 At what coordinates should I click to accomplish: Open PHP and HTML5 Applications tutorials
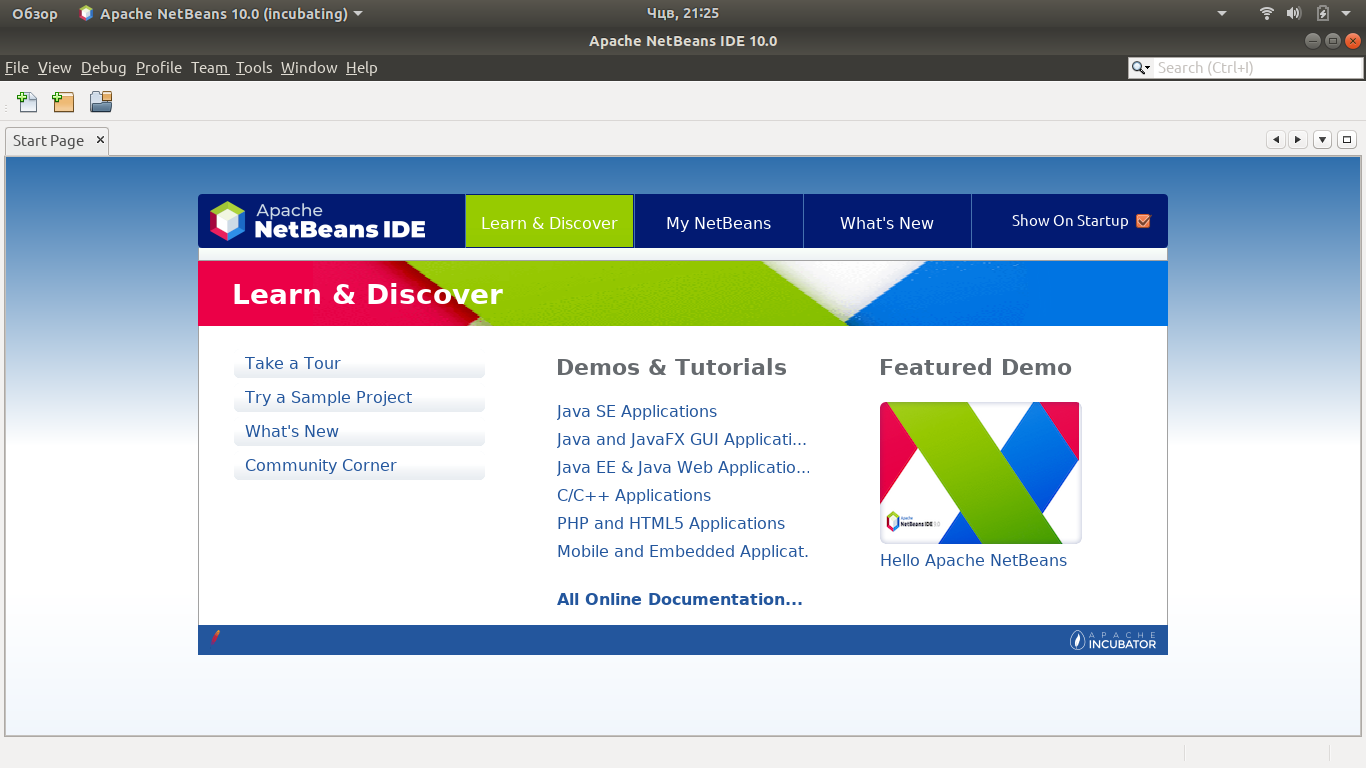click(x=671, y=523)
